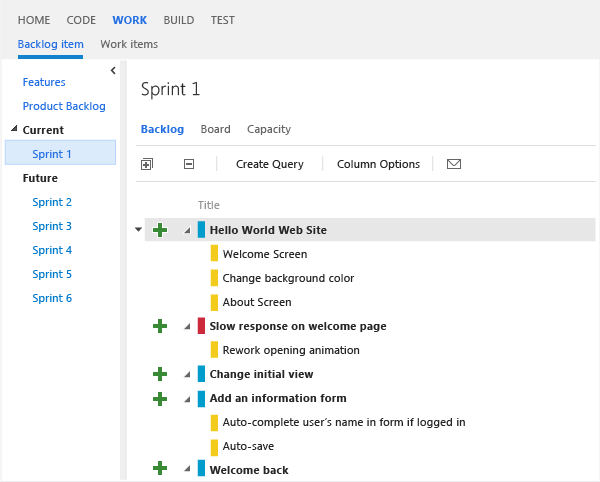Switch to the Capacity view
600x482 pixels.
(269, 129)
